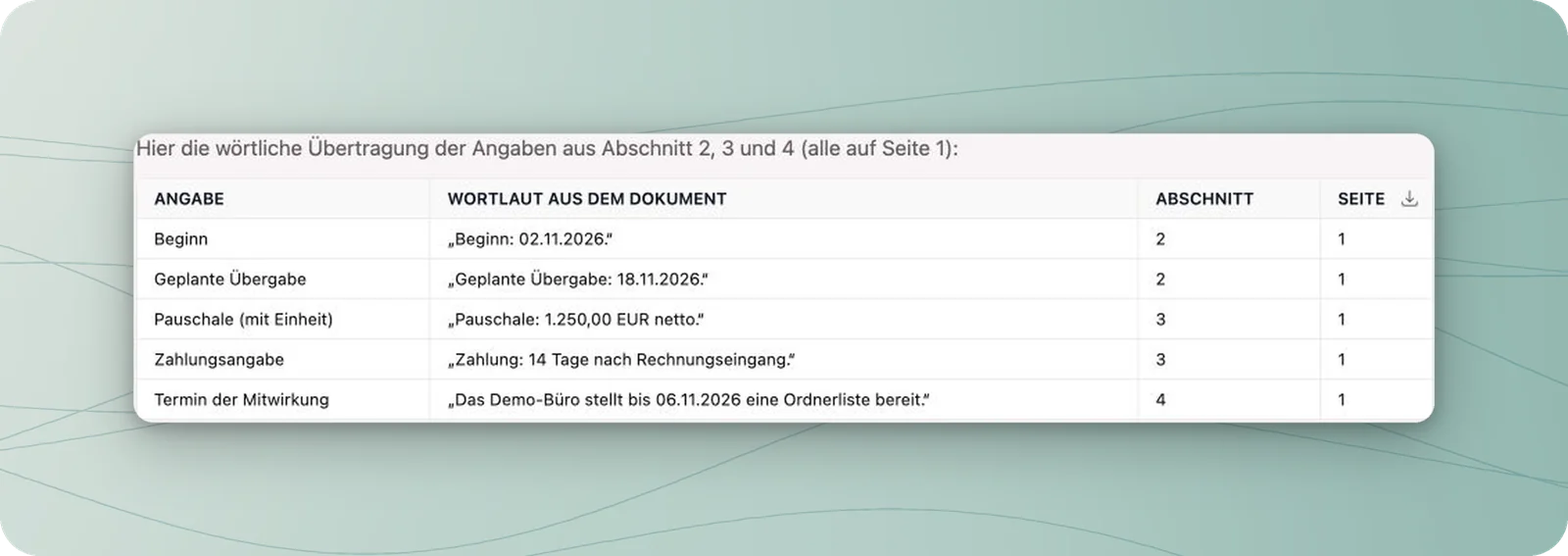Click the quote „Geplante Übergabe: 18.11.2026."

(578, 279)
